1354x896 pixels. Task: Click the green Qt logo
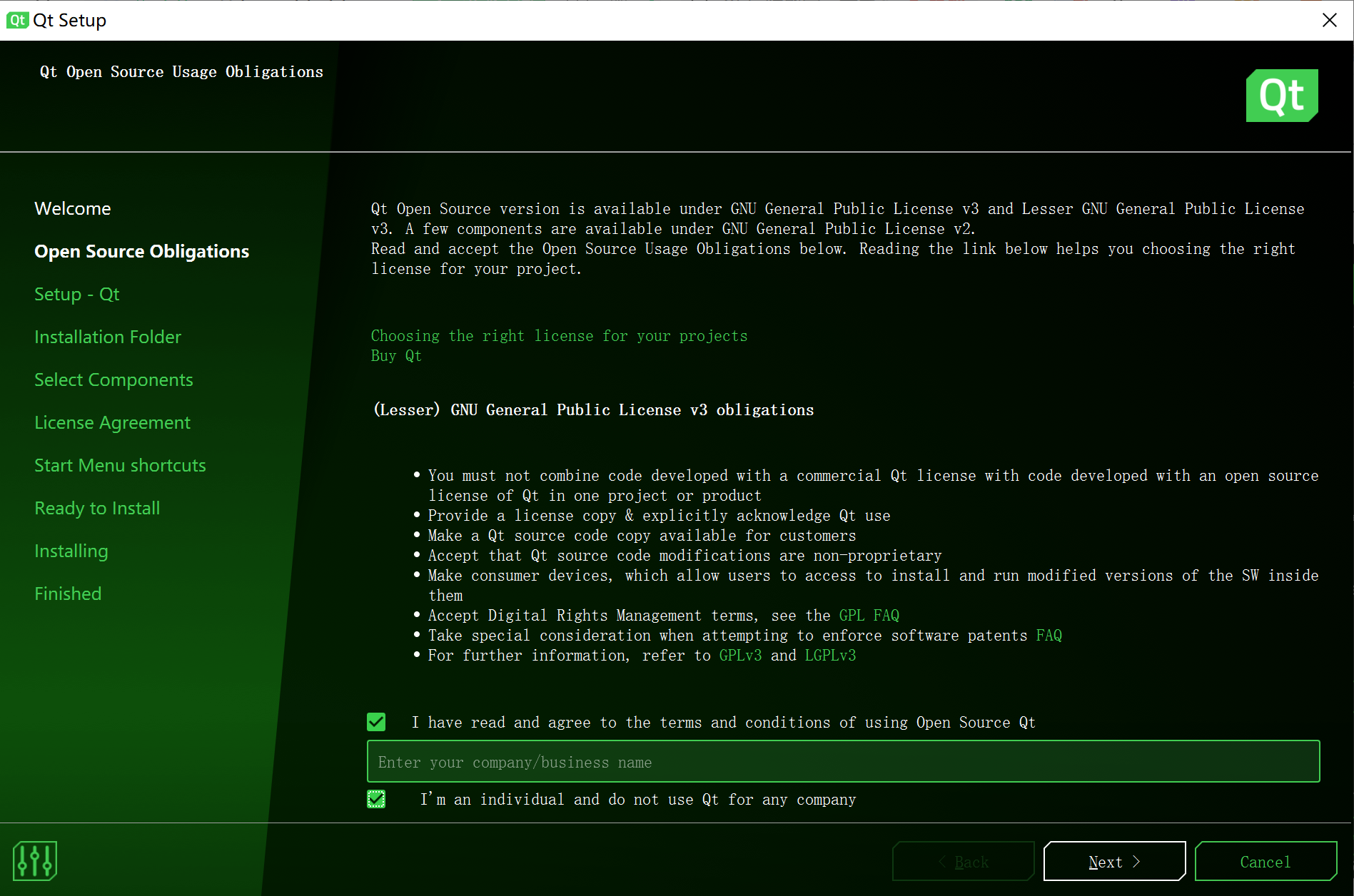pyautogui.click(x=1282, y=96)
